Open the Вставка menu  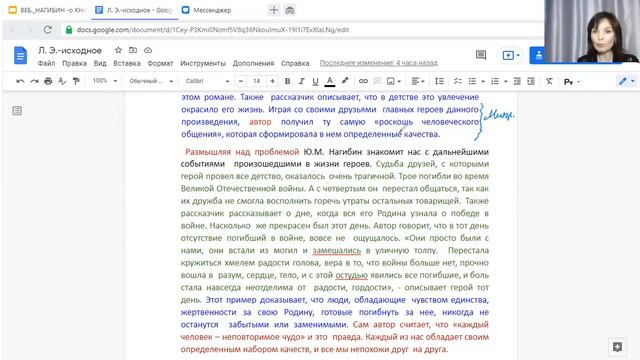pyautogui.click(x=127, y=63)
